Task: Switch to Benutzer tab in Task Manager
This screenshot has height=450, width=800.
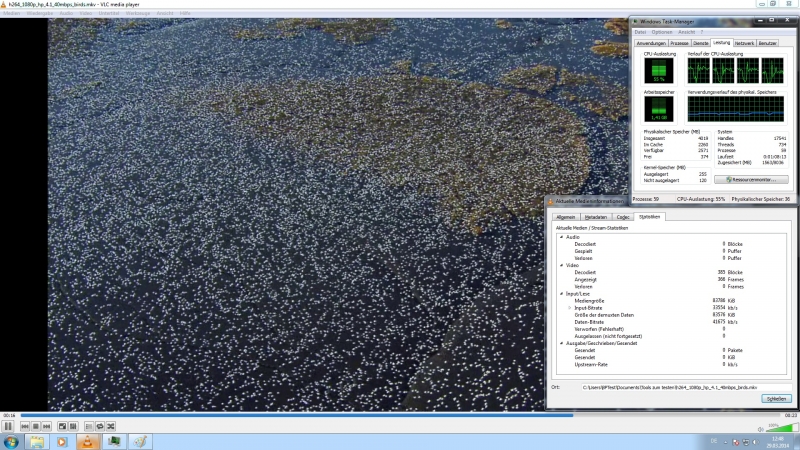Action: point(767,43)
